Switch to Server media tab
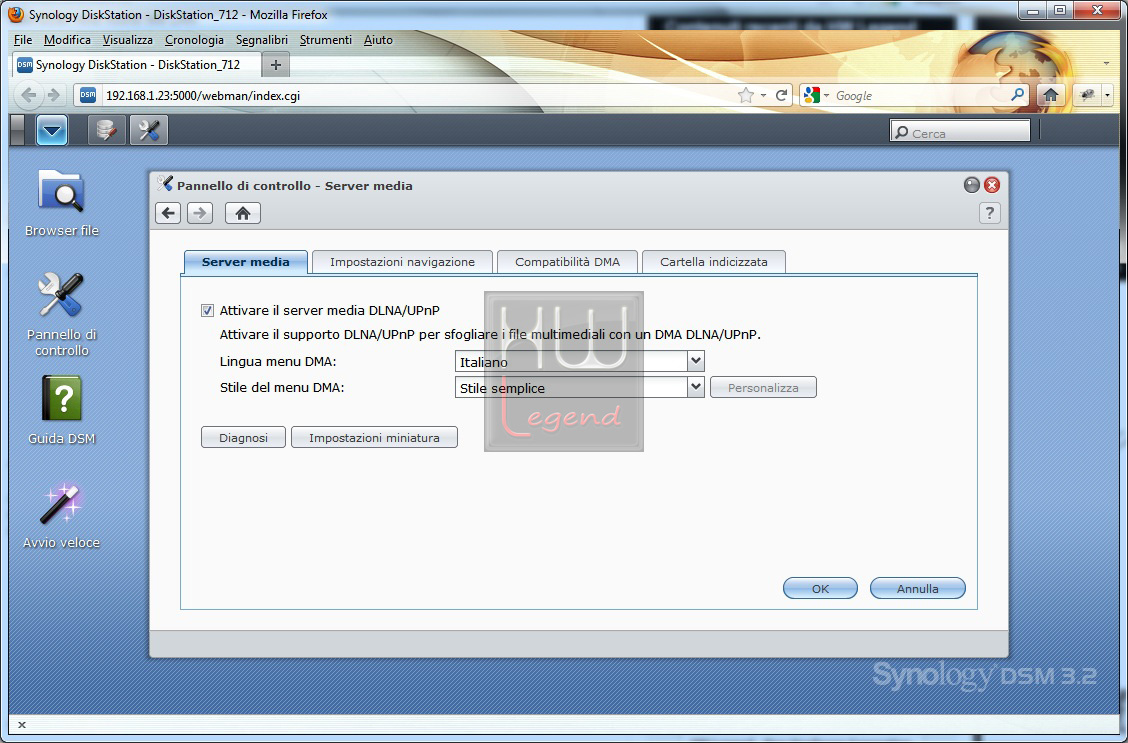This screenshot has width=1128, height=743. click(x=245, y=262)
